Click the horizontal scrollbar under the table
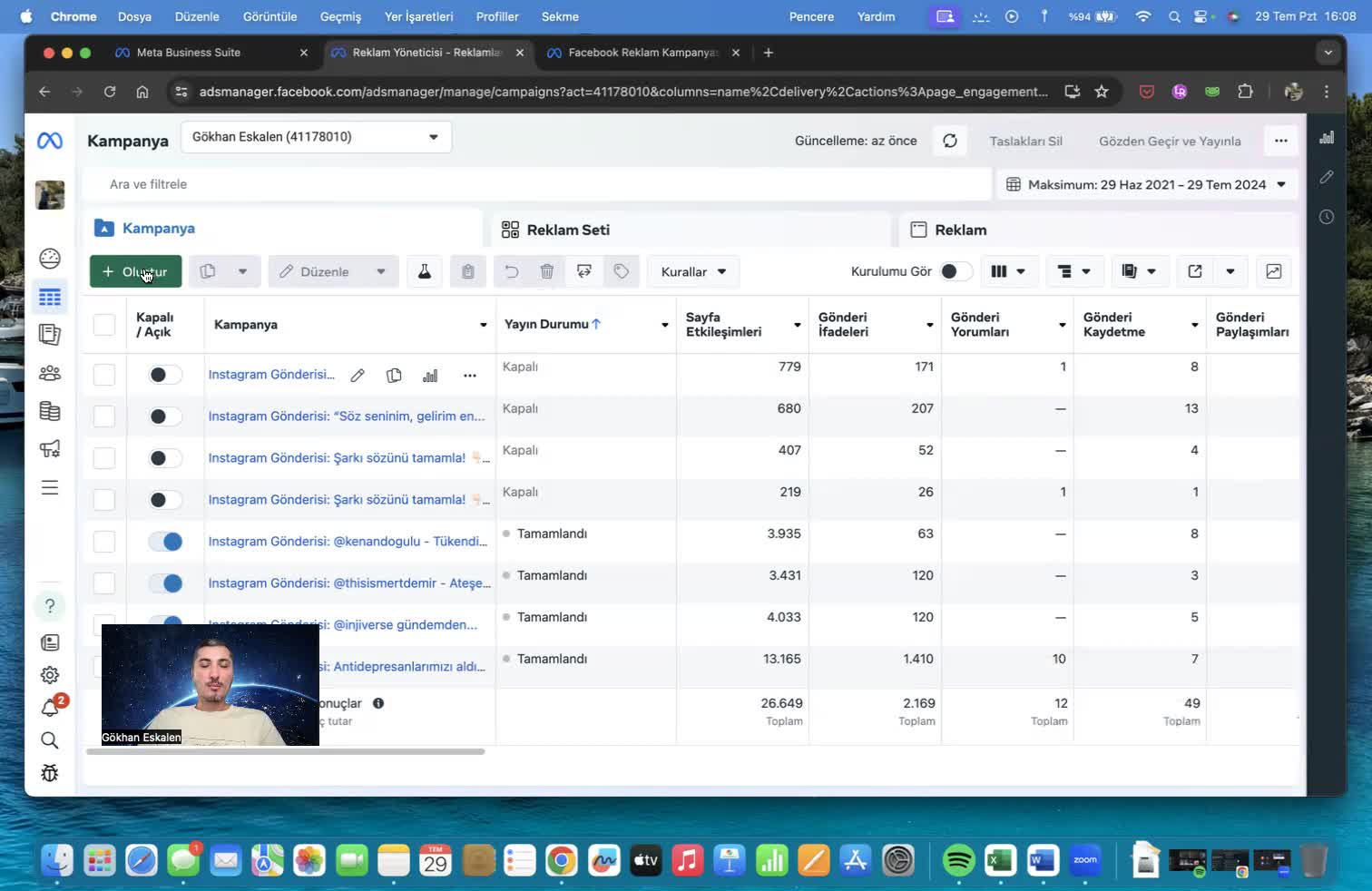The image size is (1372, 891). point(285,751)
